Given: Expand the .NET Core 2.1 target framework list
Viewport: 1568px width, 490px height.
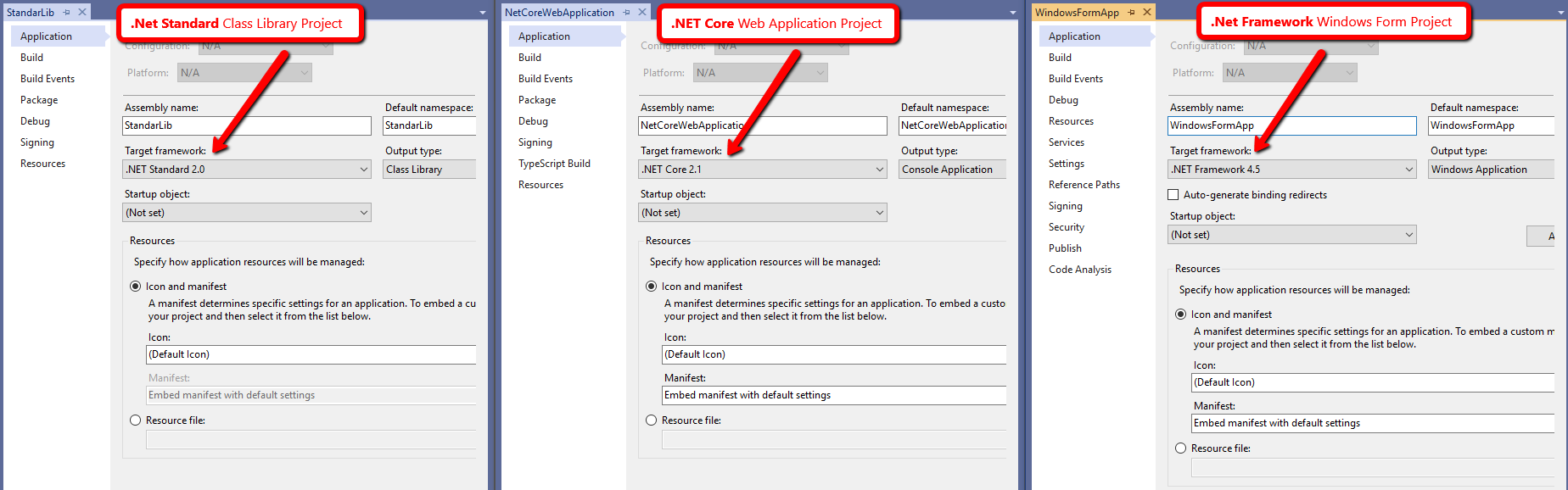Looking at the screenshot, I should [762, 170].
